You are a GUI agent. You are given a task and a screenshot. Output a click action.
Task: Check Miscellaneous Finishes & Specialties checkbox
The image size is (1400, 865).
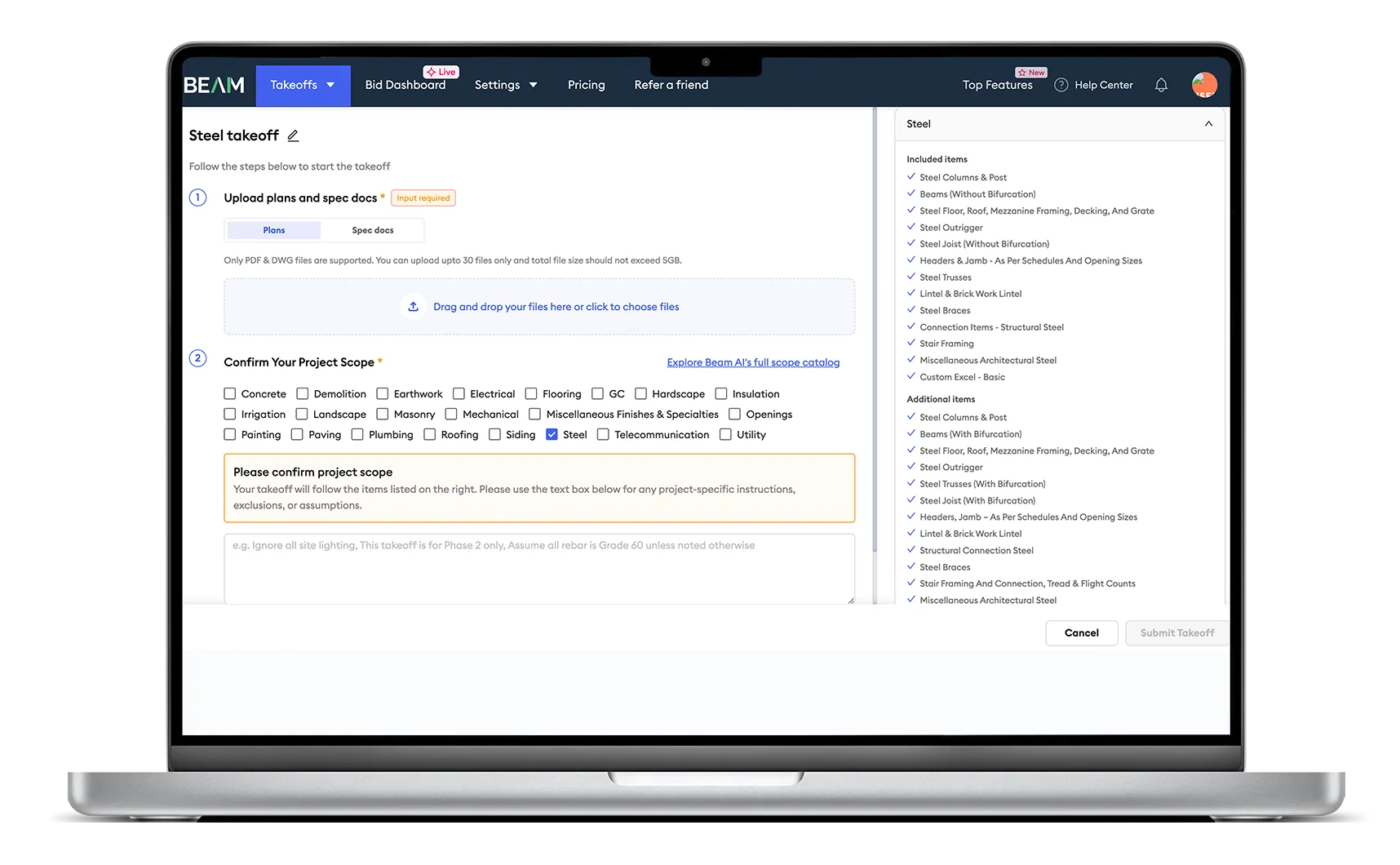pos(535,414)
